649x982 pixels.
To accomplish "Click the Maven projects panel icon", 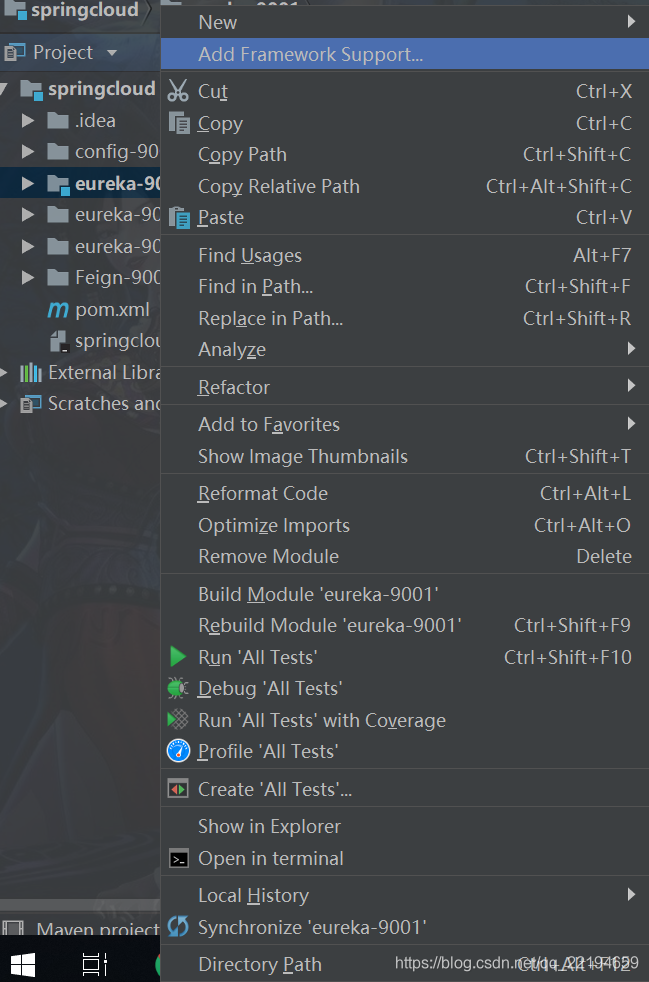I will pyautogui.click(x=13, y=929).
